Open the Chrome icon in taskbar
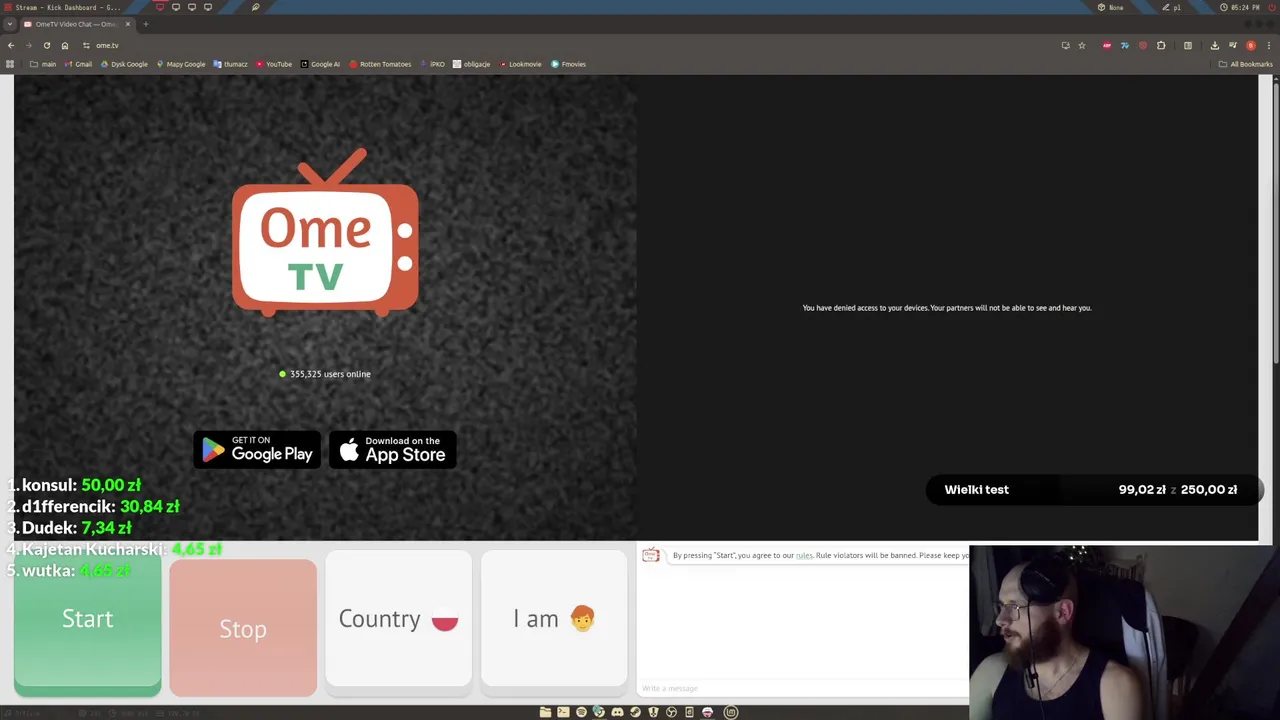The image size is (1280, 720). pyautogui.click(x=599, y=711)
